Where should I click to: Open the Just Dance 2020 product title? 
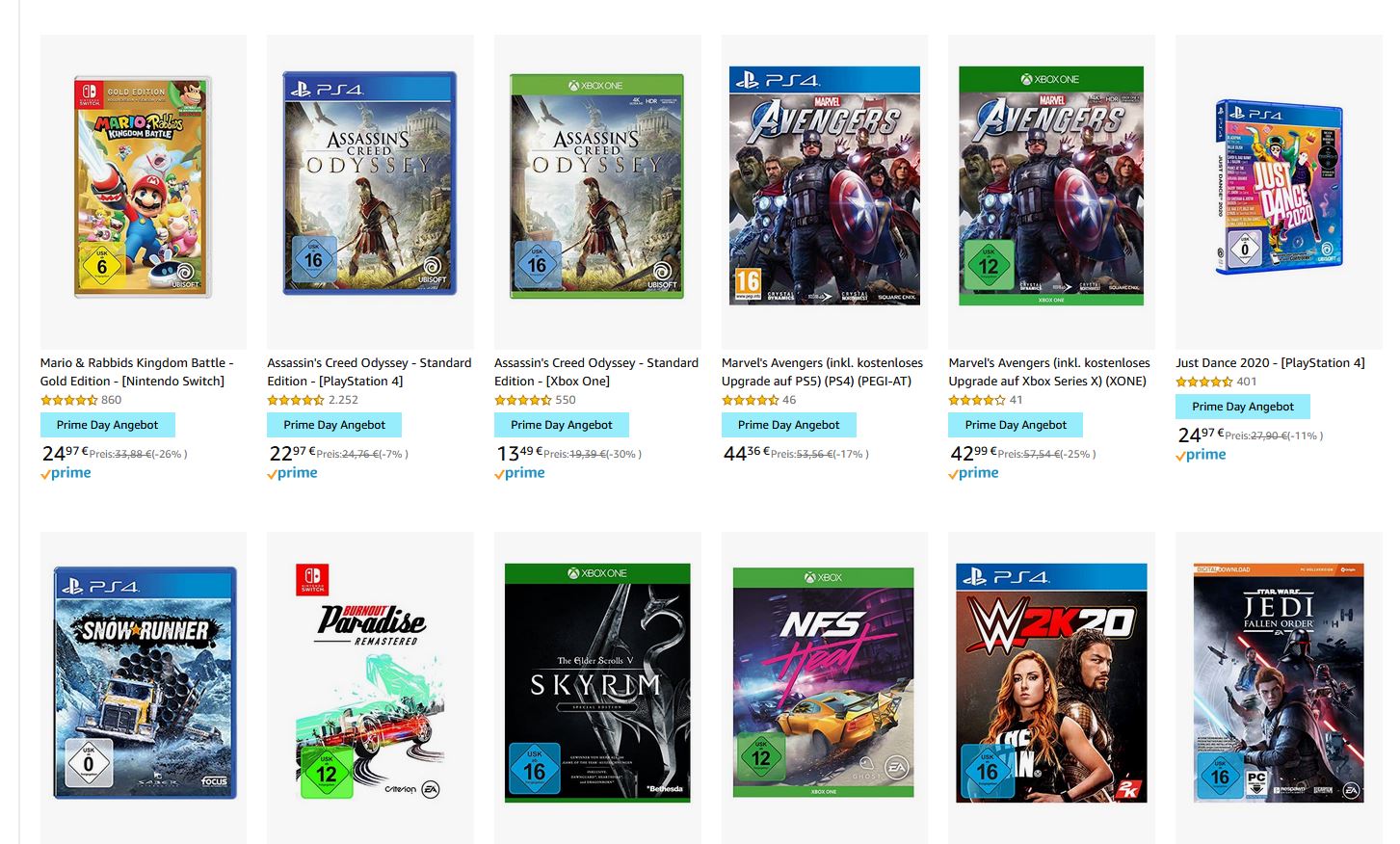click(x=1269, y=362)
